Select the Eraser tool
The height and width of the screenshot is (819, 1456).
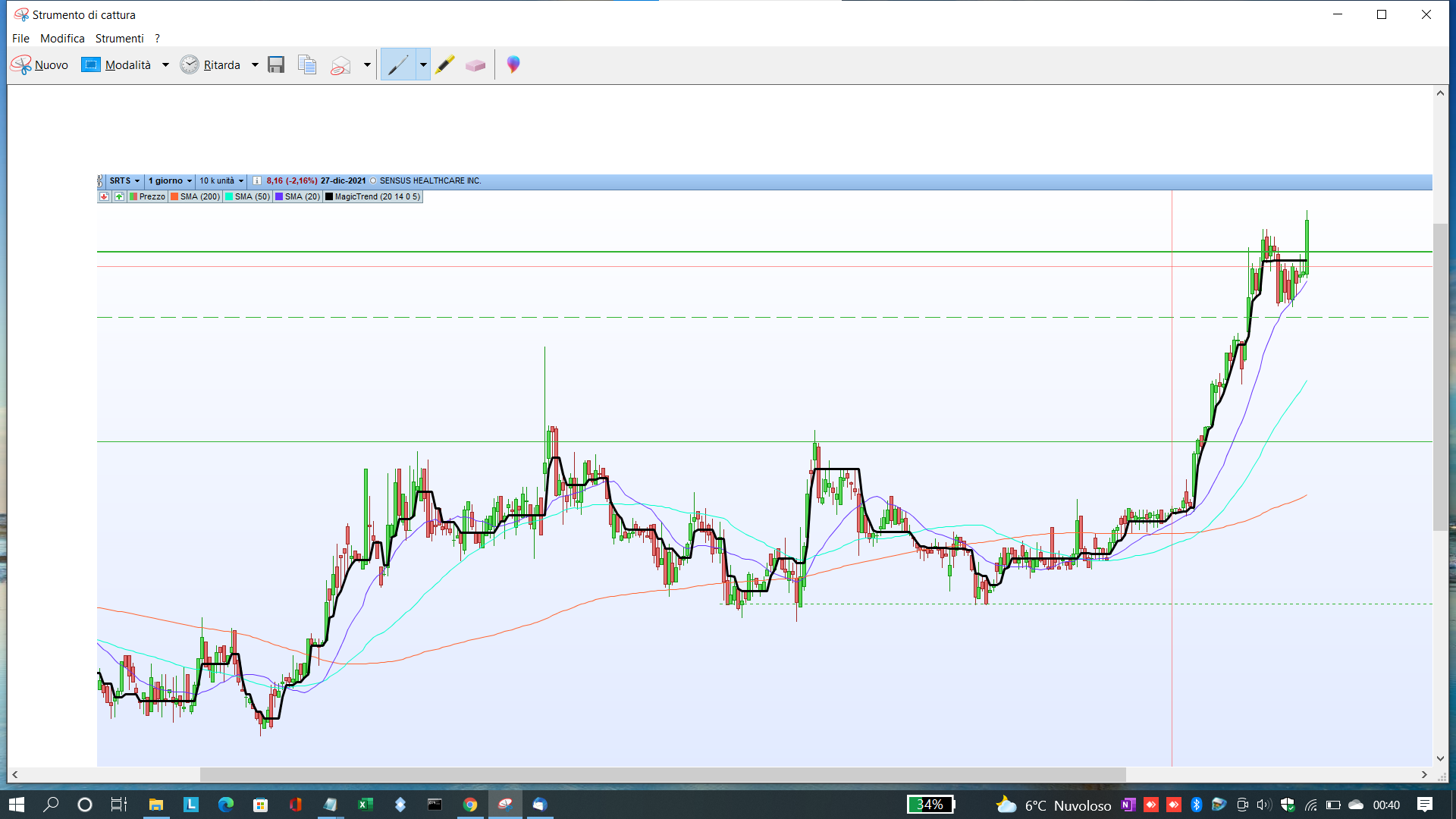point(475,65)
